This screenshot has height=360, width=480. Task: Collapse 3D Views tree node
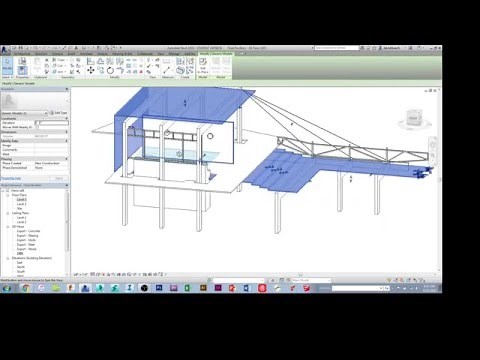[8, 227]
